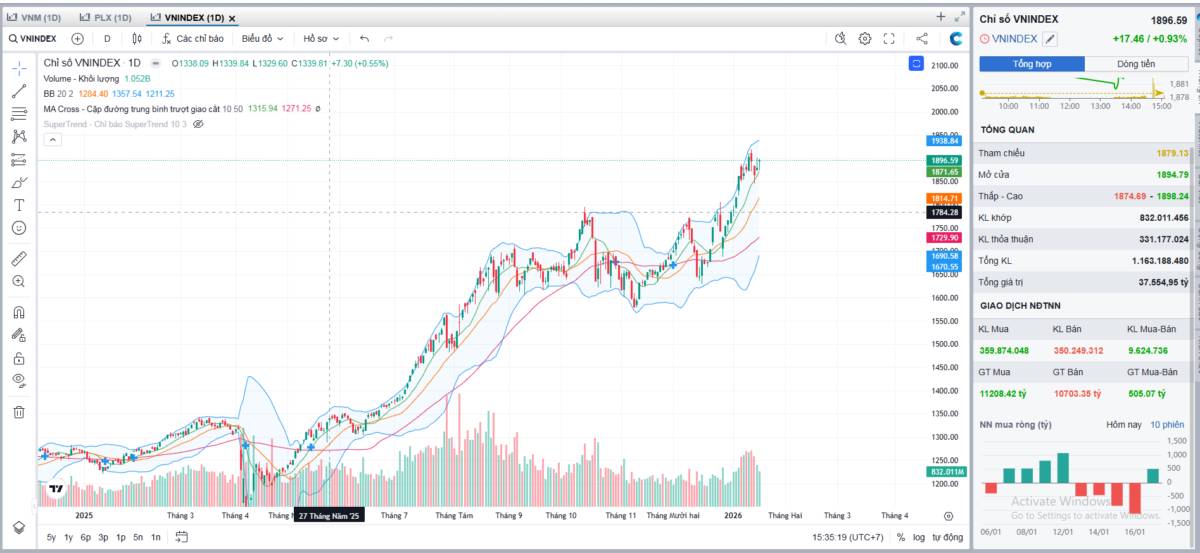1200x553 pixels.
Task: Toggle lock all drawings
Action: tap(19, 358)
